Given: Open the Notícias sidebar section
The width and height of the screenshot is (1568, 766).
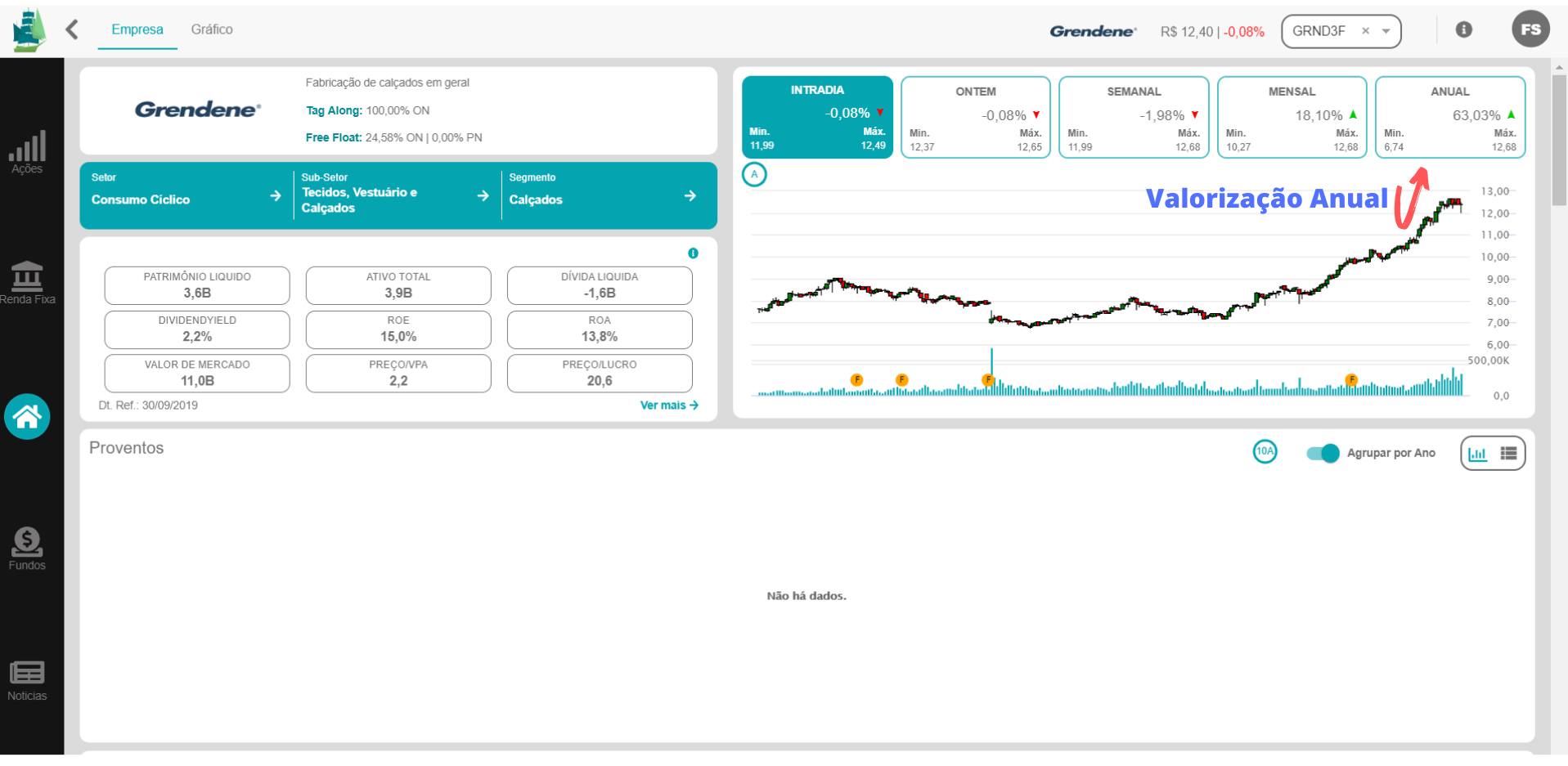Looking at the screenshot, I should [27, 681].
